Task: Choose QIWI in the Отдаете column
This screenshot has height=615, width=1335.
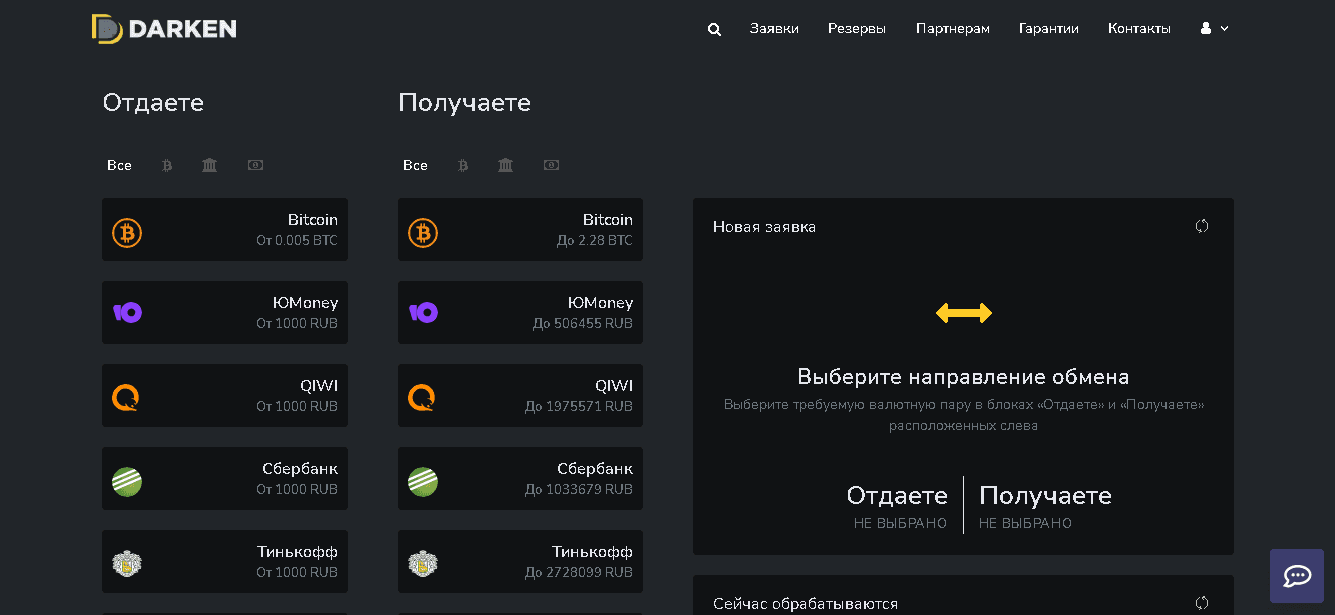Action: tap(224, 395)
